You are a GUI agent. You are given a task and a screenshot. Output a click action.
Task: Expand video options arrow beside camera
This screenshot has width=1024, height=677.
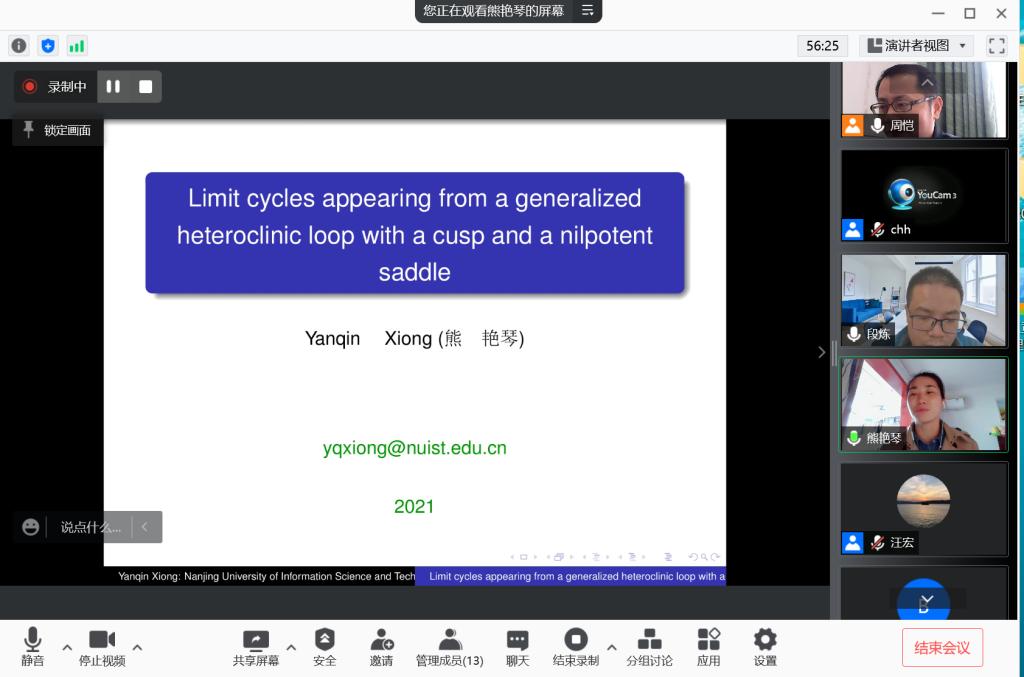point(138,647)
